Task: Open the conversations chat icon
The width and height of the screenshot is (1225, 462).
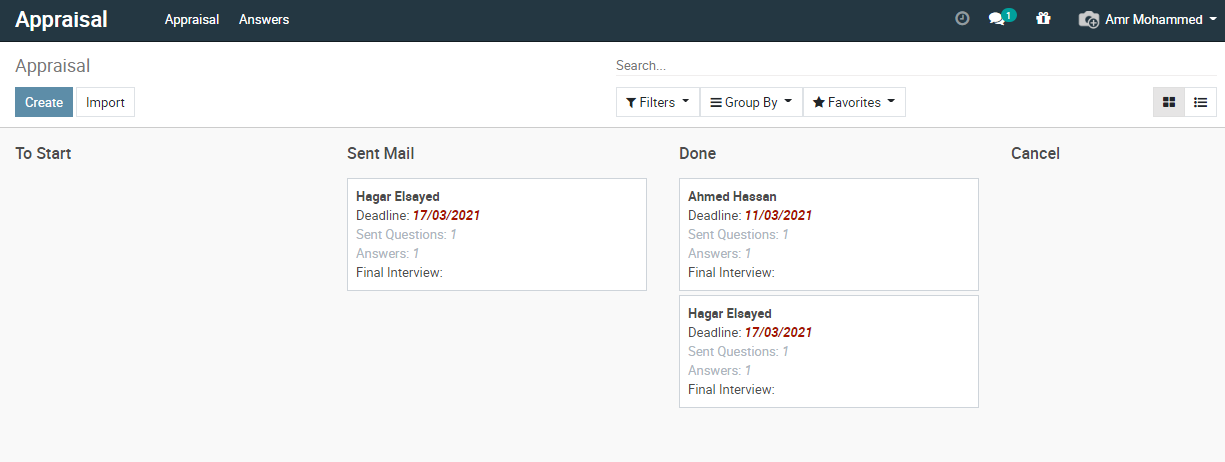Action: point(1000,18)
